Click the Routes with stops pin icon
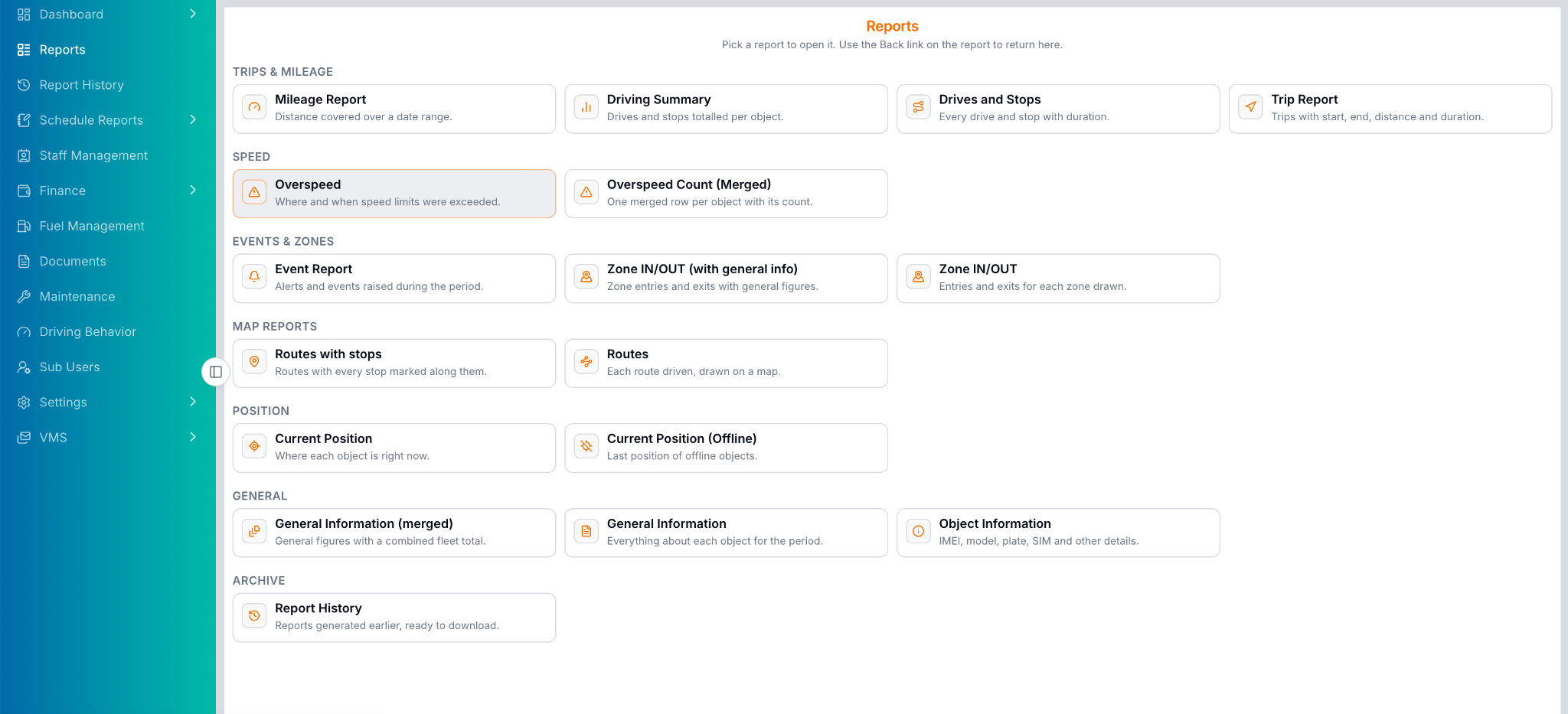This screenshot has height=714, width=1568. pos(254,362)
